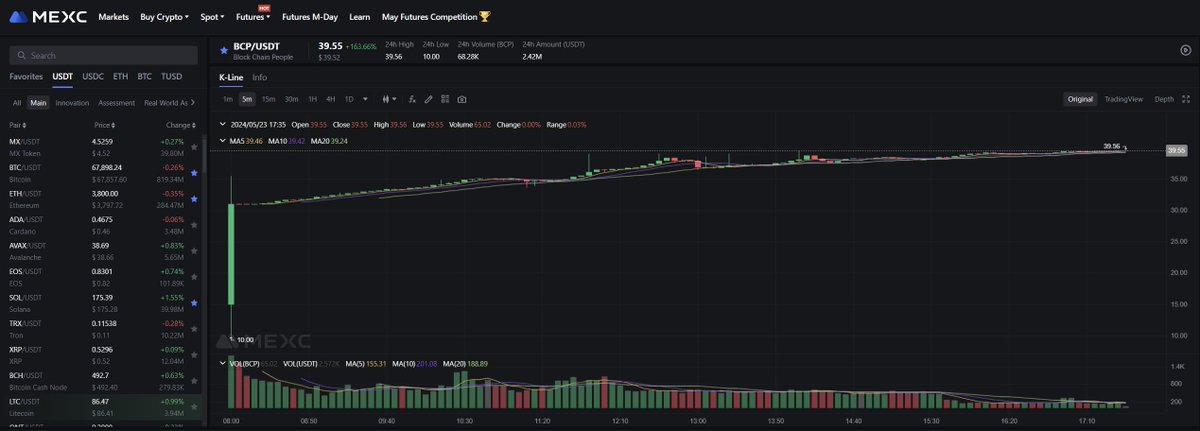This screenshot has height=431, width=1200.
Task: Switch to the BTC market tab
Action: pos(144,76)
